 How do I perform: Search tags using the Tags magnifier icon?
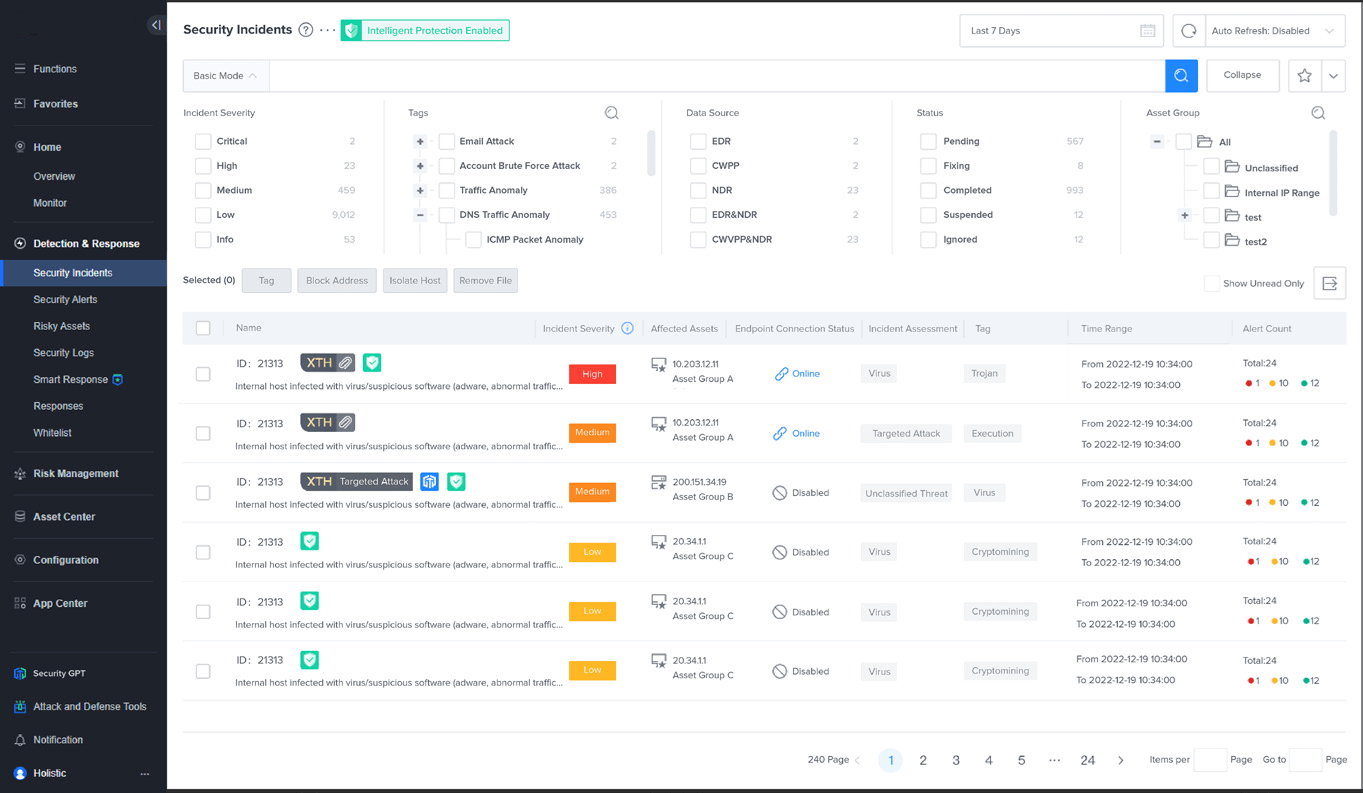(x=611, y=113)
